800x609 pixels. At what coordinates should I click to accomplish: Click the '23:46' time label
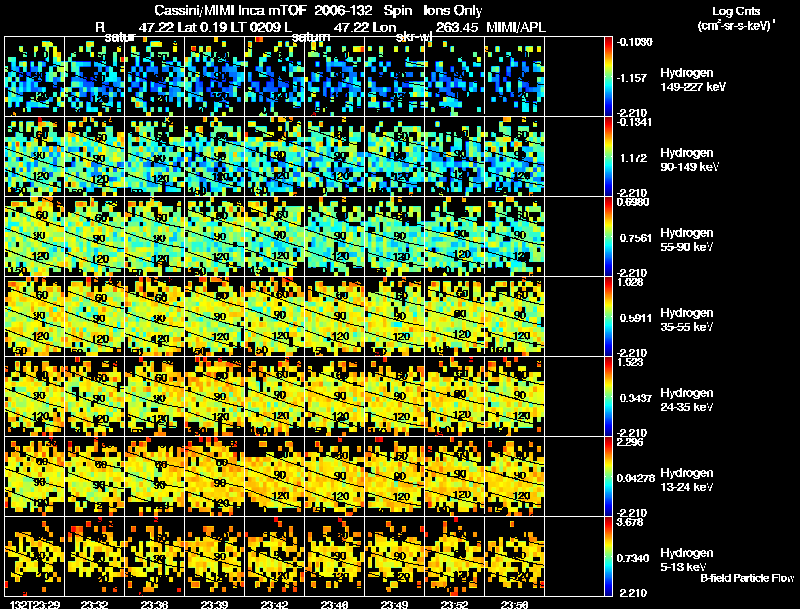coord(335,604)
